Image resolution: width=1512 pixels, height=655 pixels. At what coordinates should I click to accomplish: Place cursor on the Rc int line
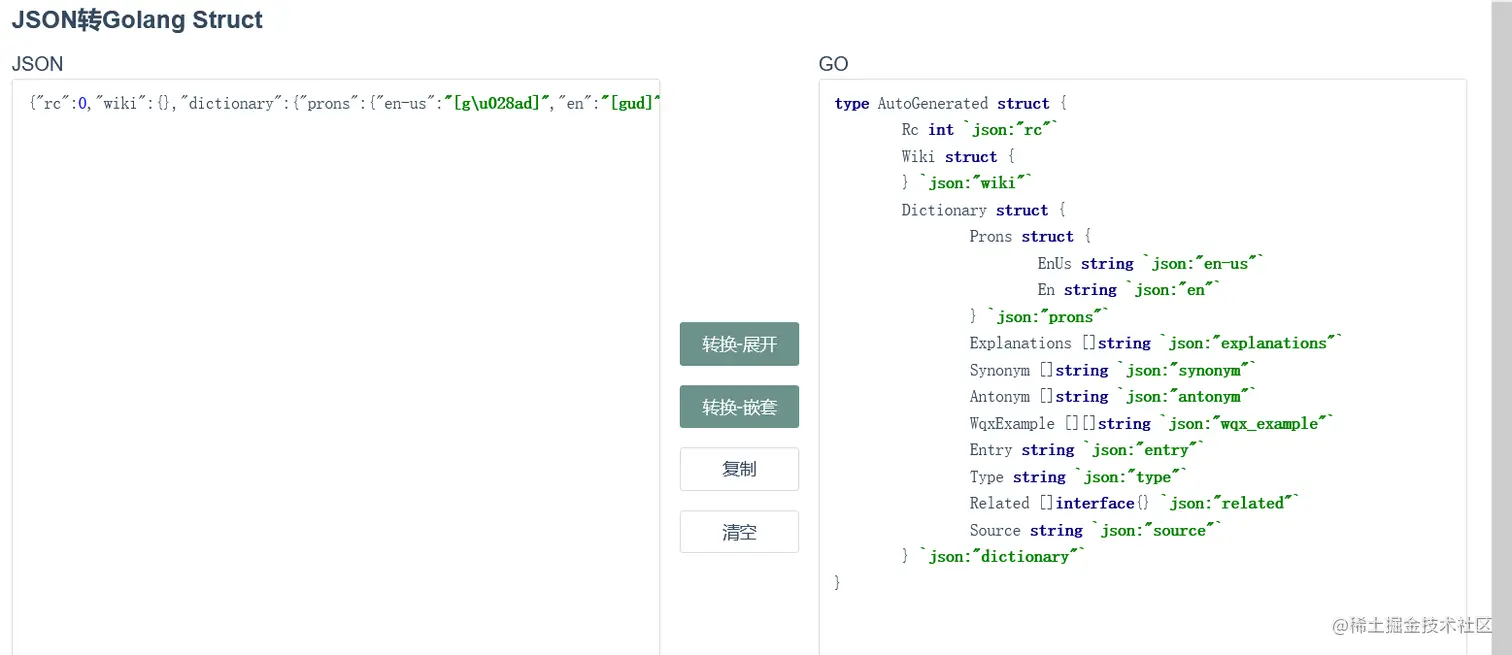click(979, 130)
